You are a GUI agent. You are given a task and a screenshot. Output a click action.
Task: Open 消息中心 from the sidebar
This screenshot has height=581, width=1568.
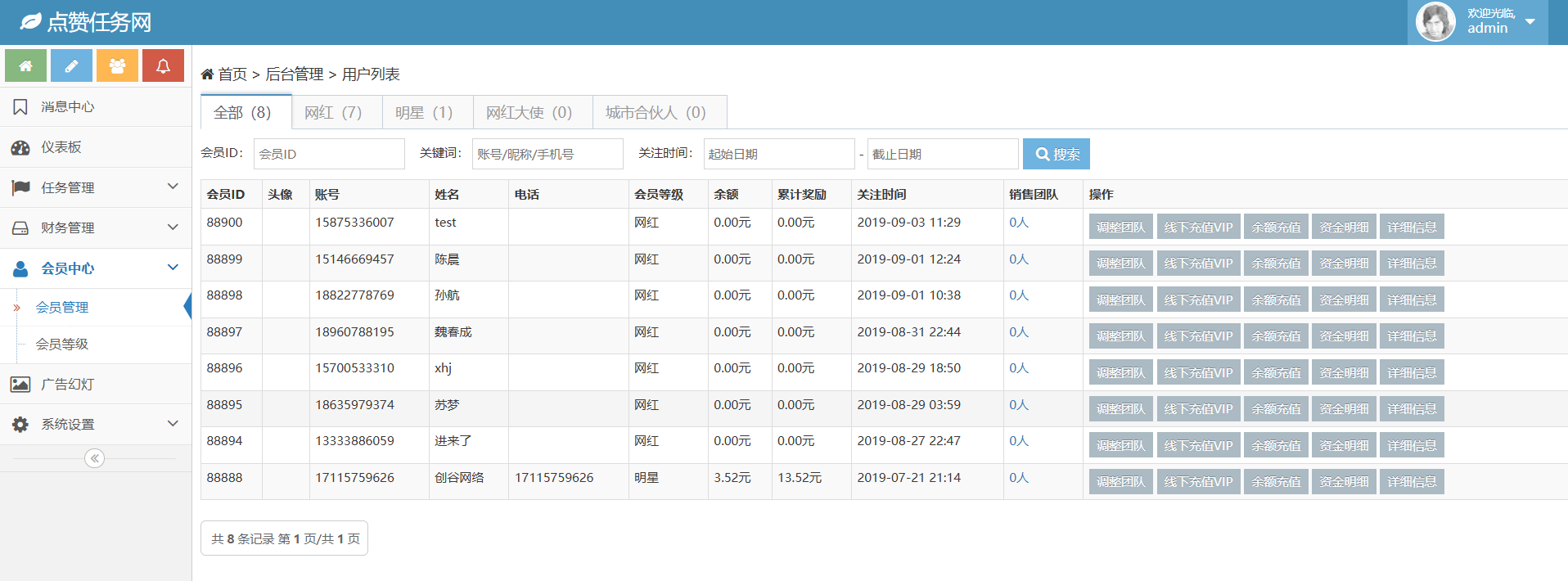tap(67, 107)
